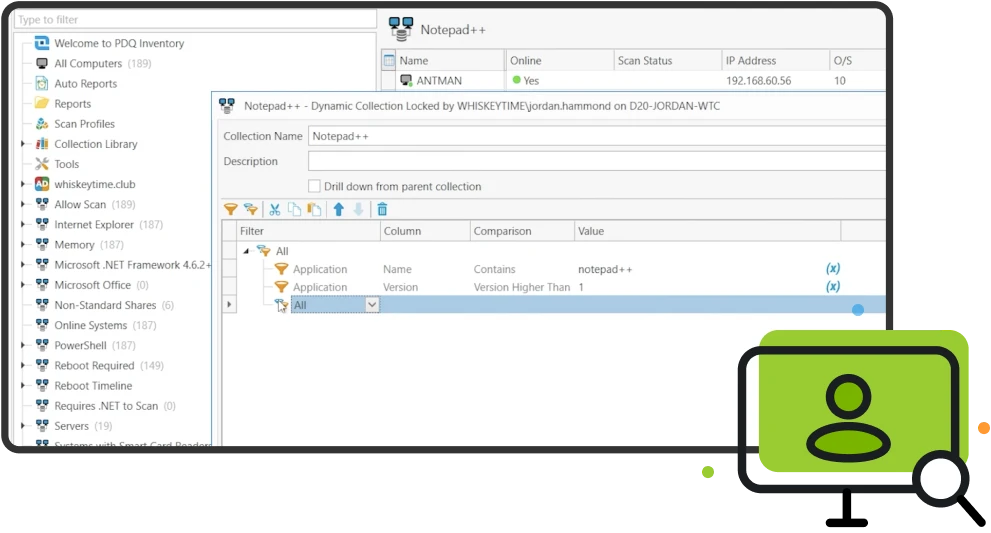Screen dimensions: 991x533
Task: Open the All group filter type dropdown
Action: [372, 305]
